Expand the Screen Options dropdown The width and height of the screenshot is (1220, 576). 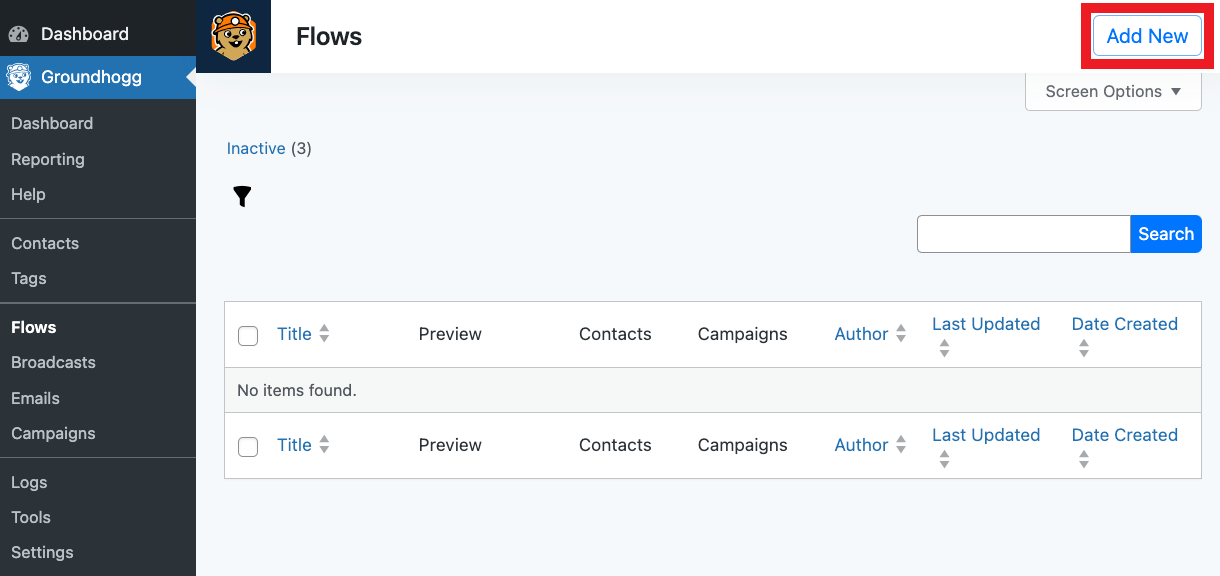(x=1113, y=91)
